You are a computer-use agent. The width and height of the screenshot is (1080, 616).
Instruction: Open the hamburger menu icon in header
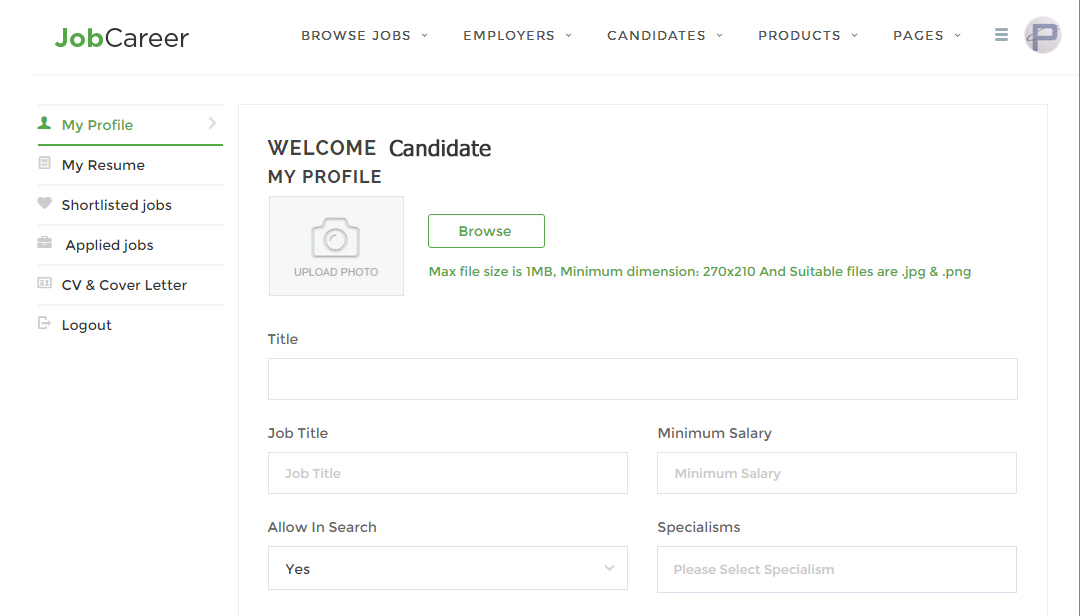(x=1001, y=35)
